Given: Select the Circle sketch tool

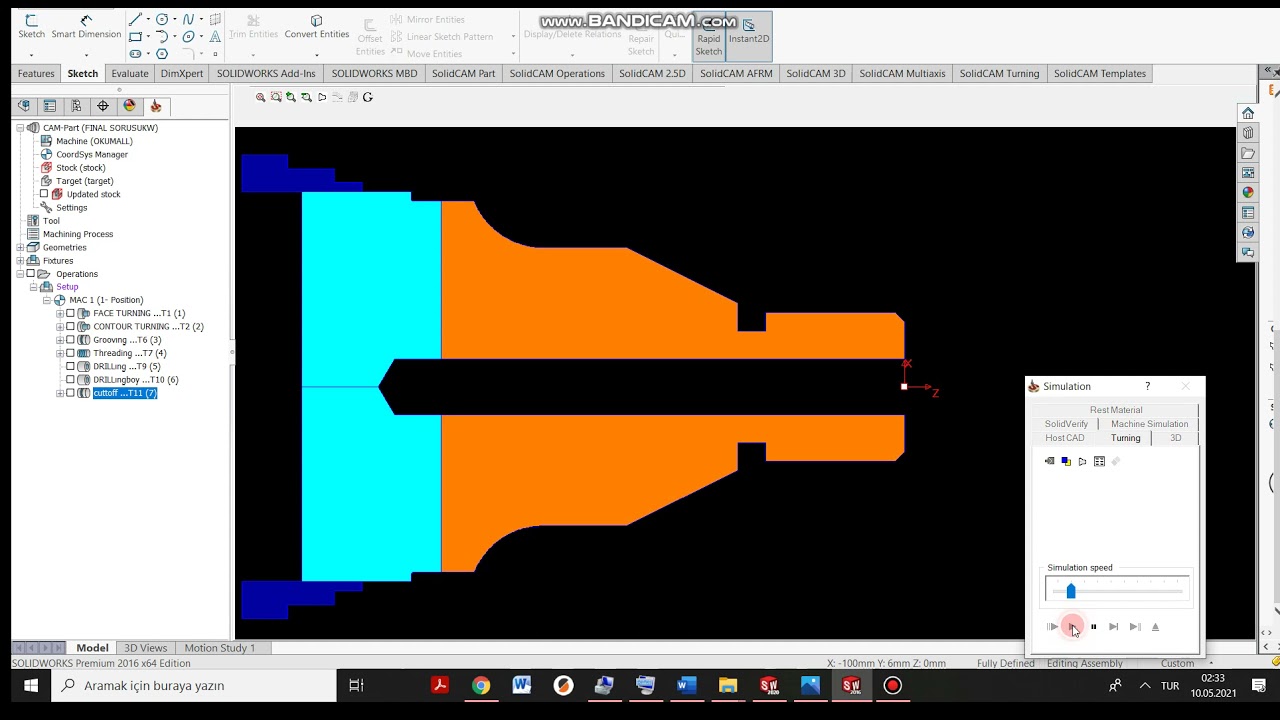Looking at the screenshot, I should [x=162, y=19].
